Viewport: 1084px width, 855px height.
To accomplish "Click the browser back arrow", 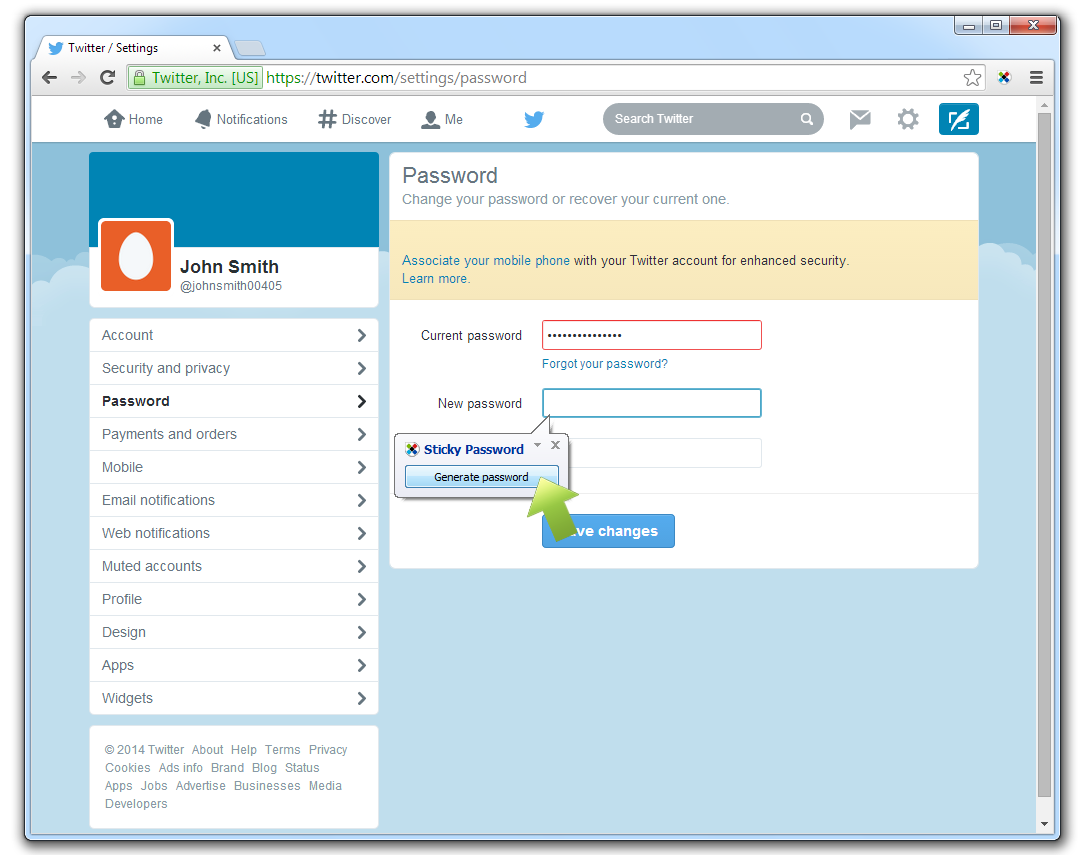I will (49, 77).
